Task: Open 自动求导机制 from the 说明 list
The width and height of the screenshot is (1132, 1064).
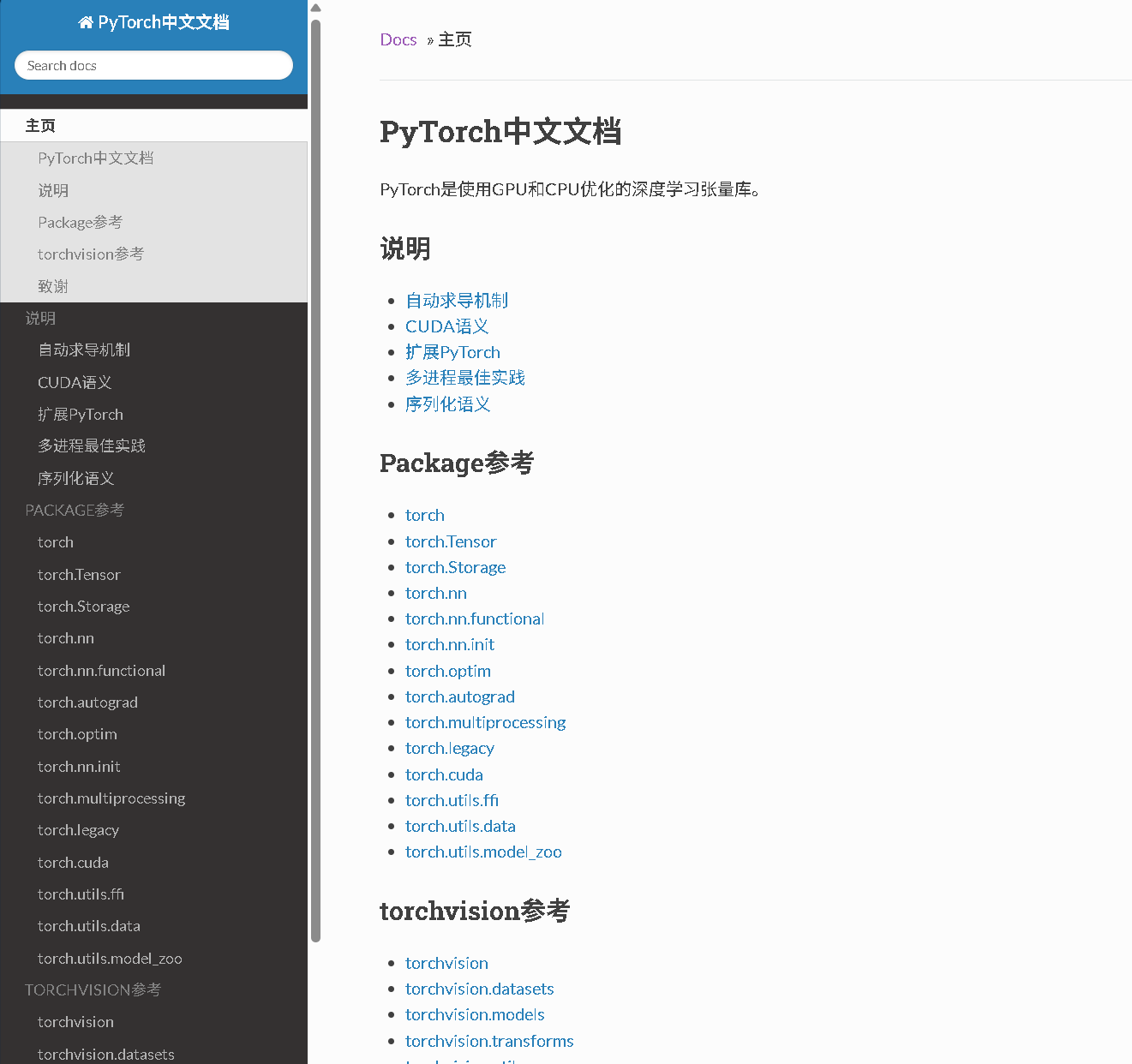Action: (457, 300)
